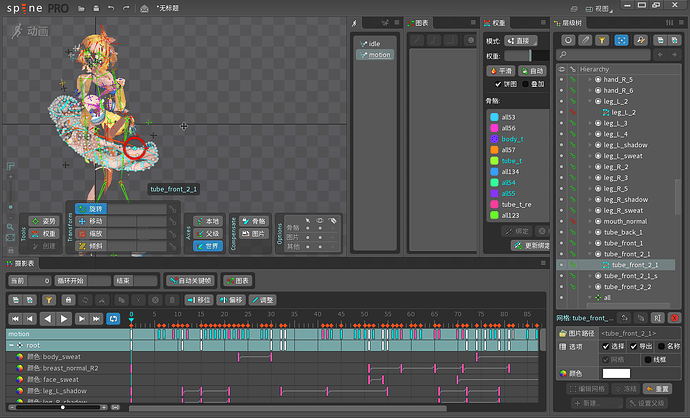Toggle the loop playback button
The image size is (690, 418).
[114, 319]
